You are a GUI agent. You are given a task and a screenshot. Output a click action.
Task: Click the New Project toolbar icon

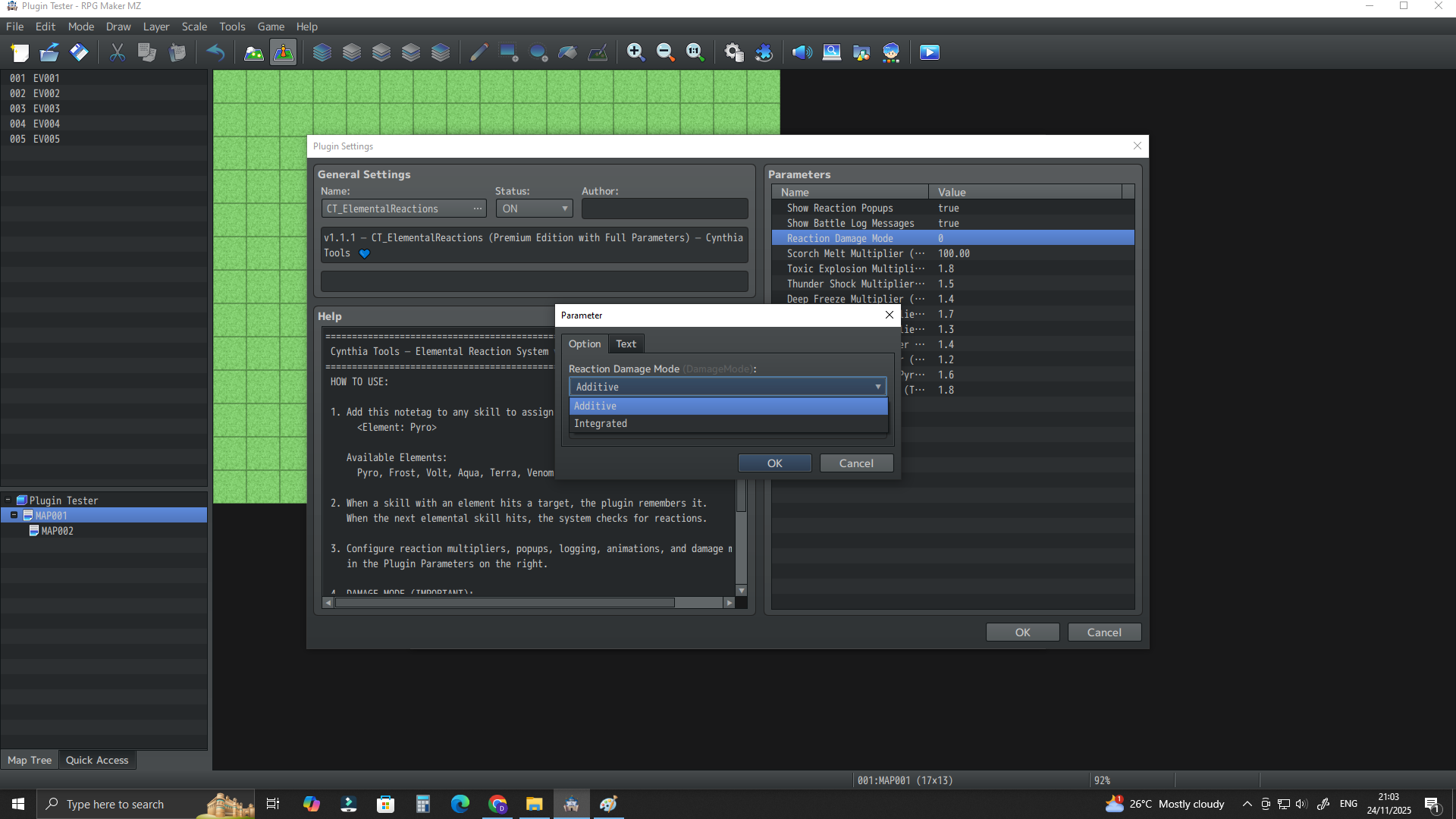pyautogui.click(x=20, y=52)
